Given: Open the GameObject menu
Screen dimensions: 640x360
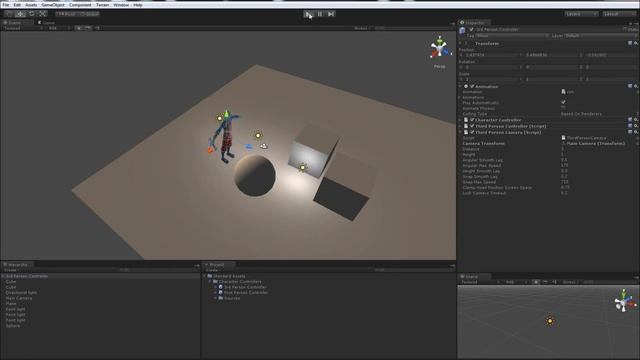Looking at the screenshot, I should pyautogui.click(x=53, y=5).
